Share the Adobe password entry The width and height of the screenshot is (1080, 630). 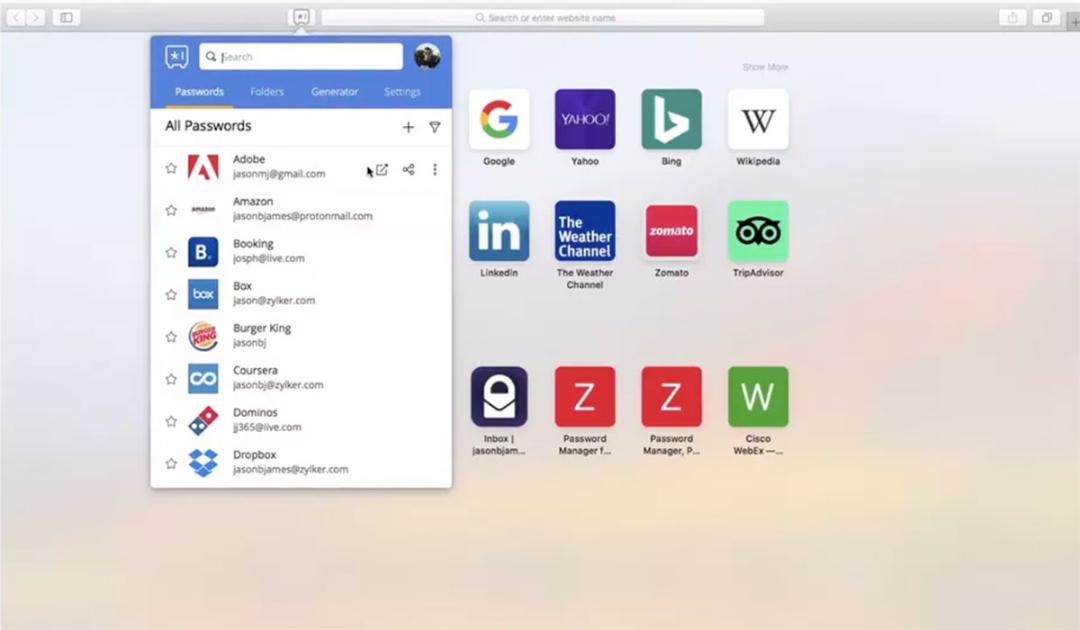[408, 169]
